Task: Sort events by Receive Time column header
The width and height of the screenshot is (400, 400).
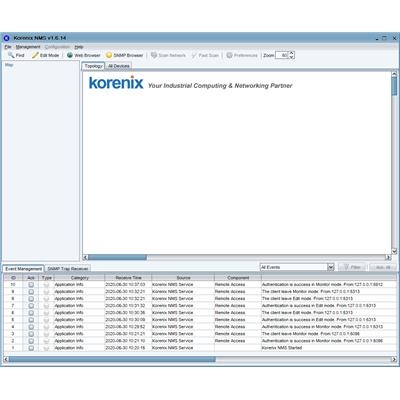Action: pyautogui.click(x=128, y=278)
